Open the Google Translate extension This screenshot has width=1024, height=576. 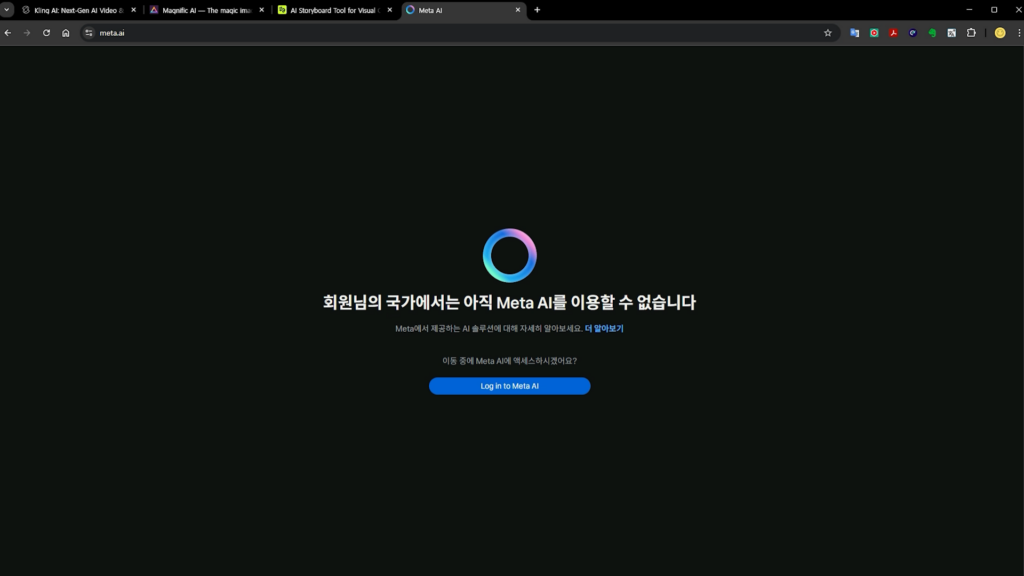[x=854, y=33]
